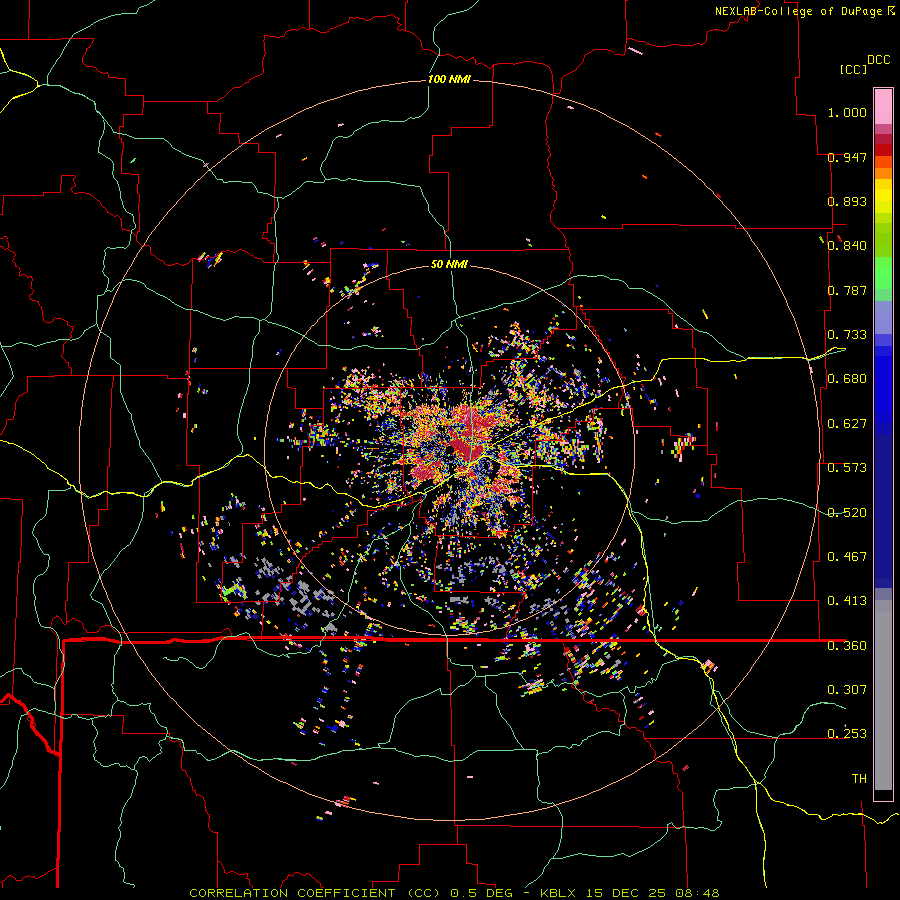Click the 100 NMI range ring label
This screenshot has width=900, height=900.
pos(449,79)
